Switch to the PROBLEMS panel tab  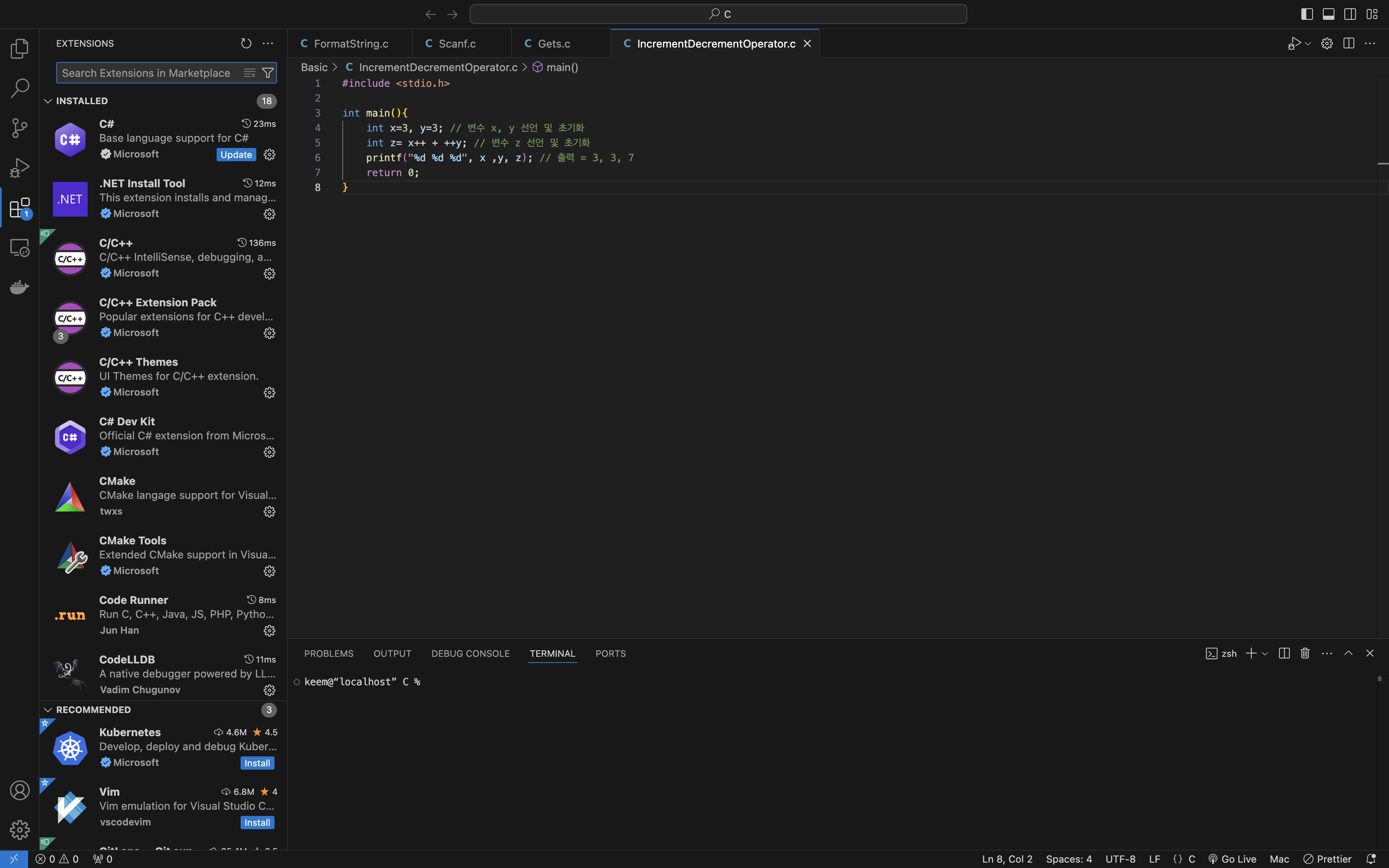pos(328,653)
